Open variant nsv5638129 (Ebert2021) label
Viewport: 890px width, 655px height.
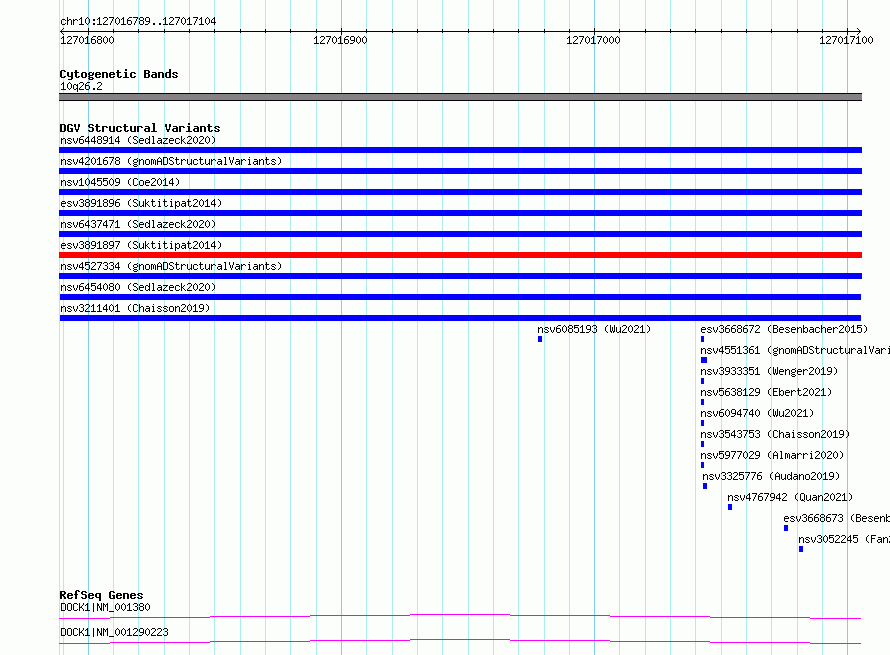(766, 392)
